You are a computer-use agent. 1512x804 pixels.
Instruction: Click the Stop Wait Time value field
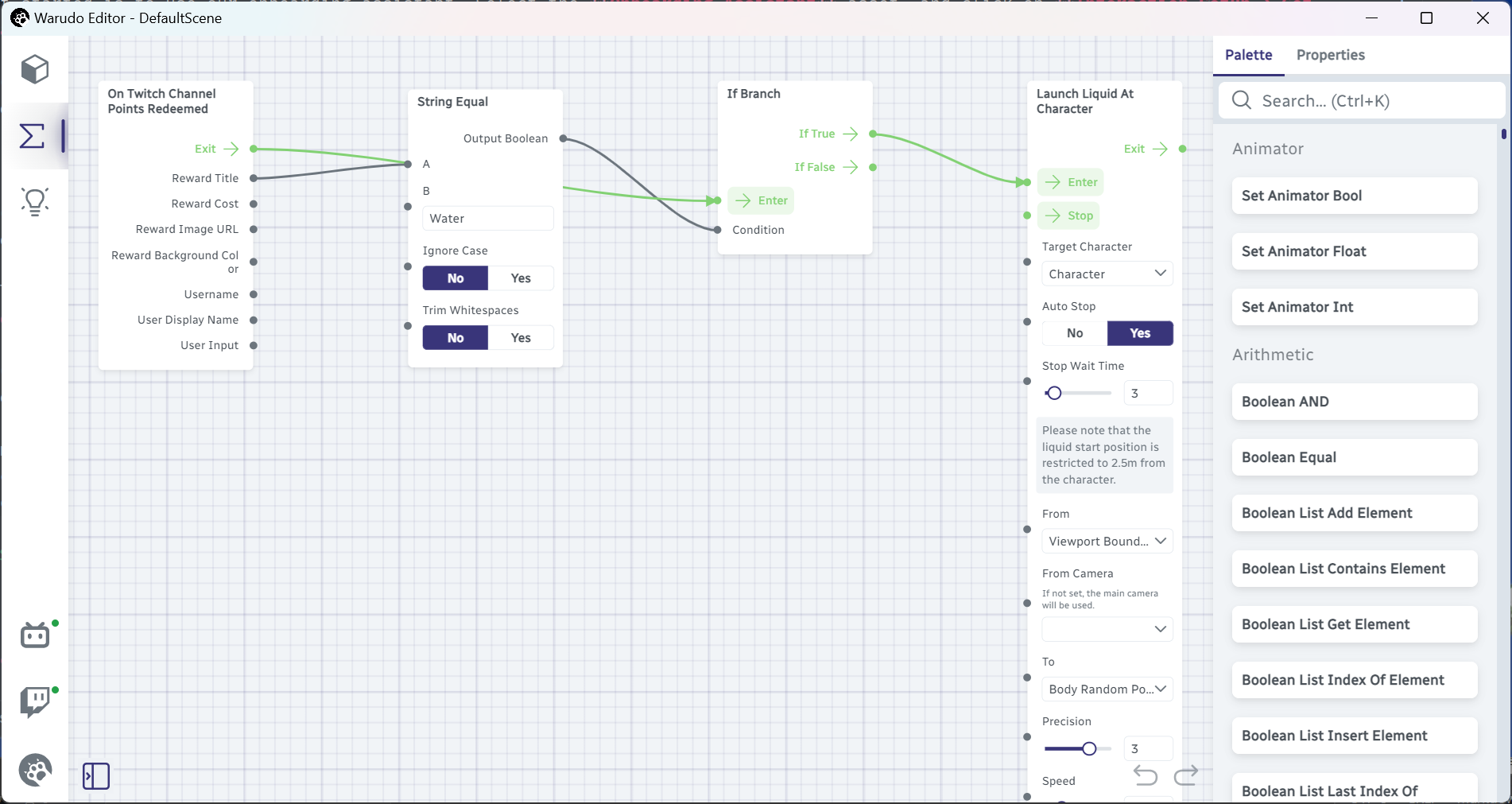pos(1148,393)
